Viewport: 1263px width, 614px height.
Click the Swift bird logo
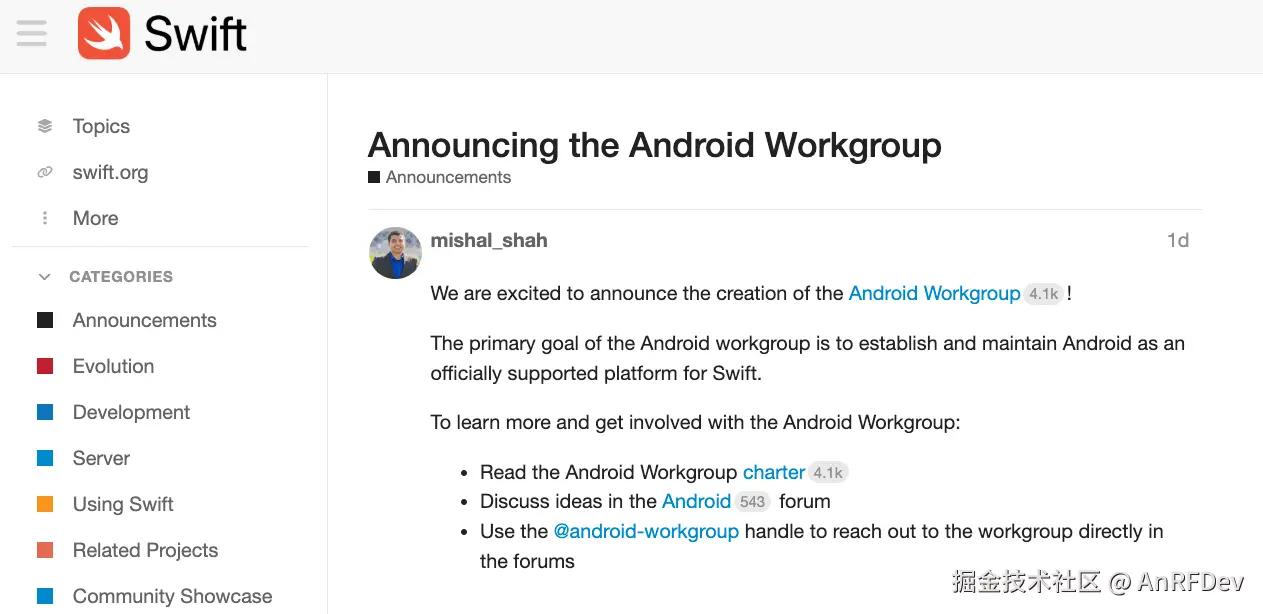point(104,33)
